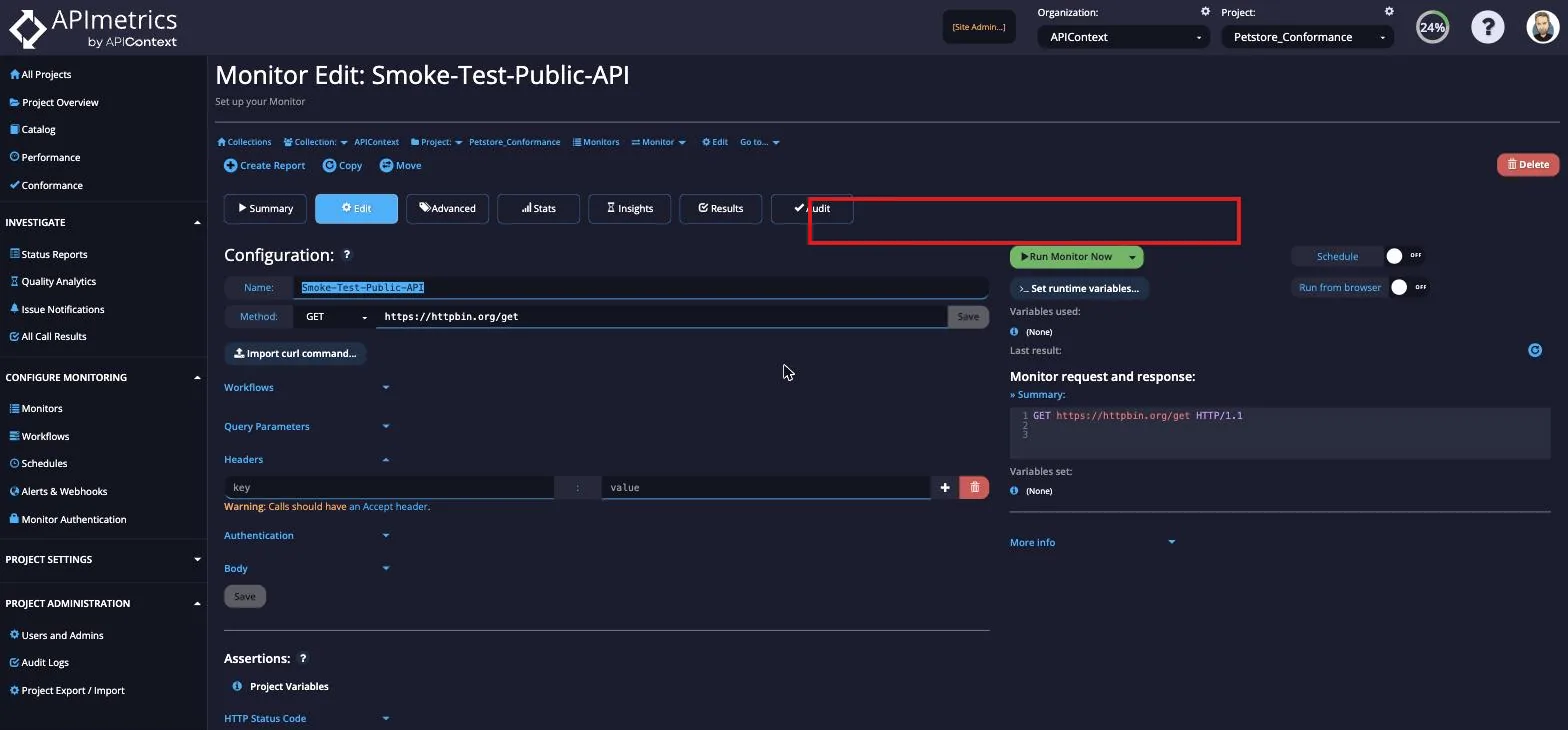Click the Collections breadcrumb

point(244,142)
